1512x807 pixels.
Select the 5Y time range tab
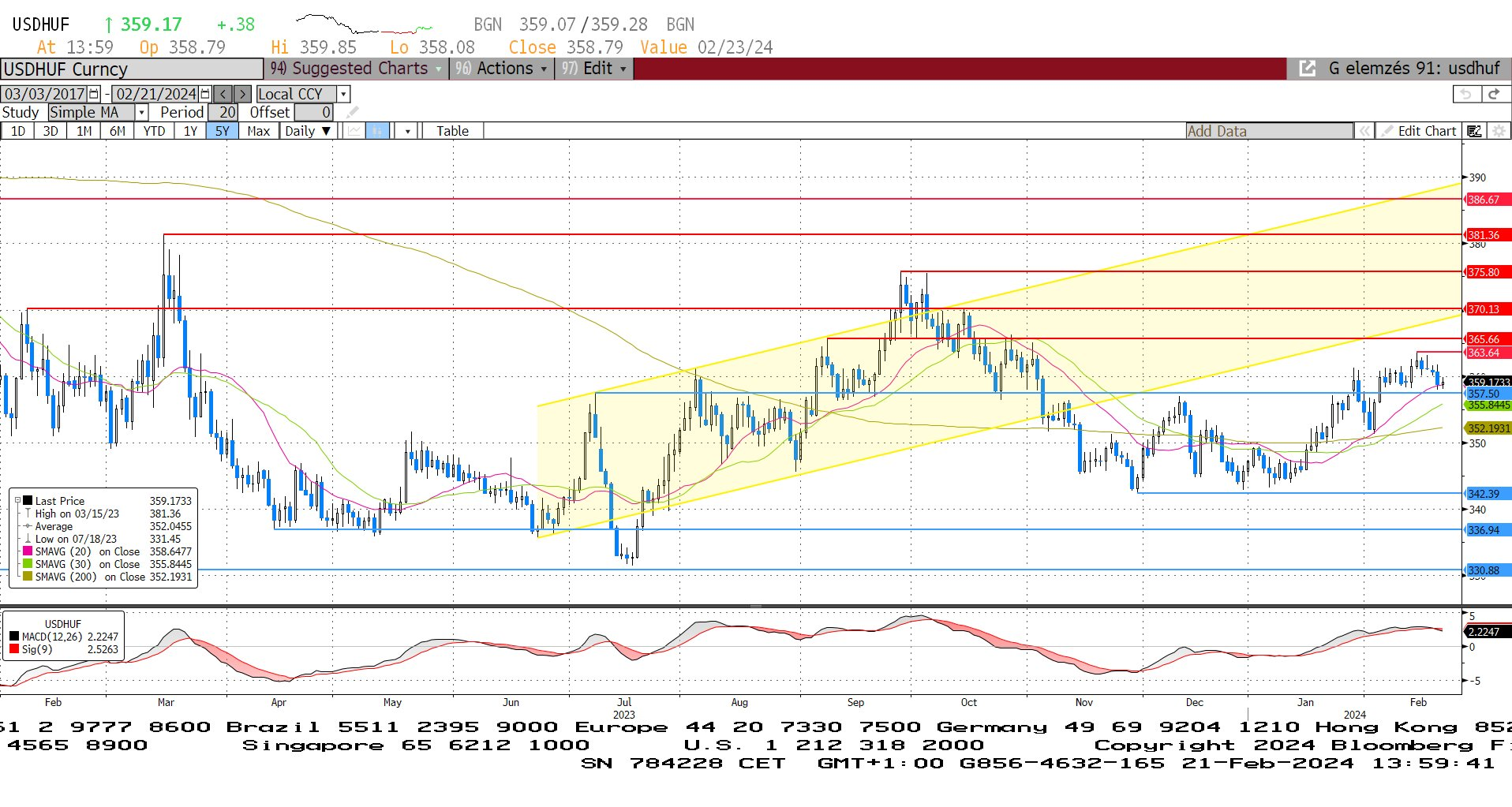(x=223, y=131)
